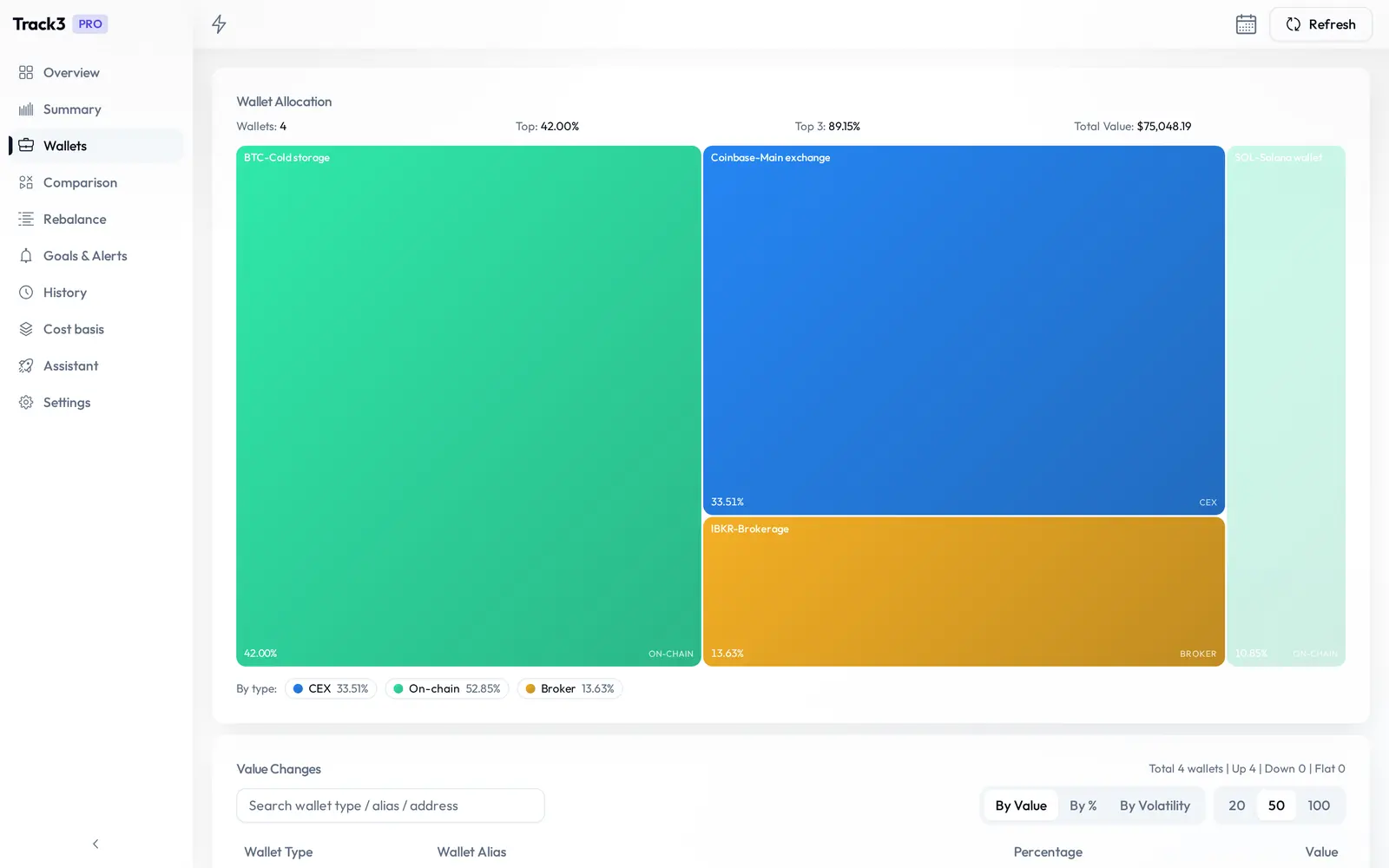Set page size to 100
The image size is (1389, 868).
tap(1319, 806)
